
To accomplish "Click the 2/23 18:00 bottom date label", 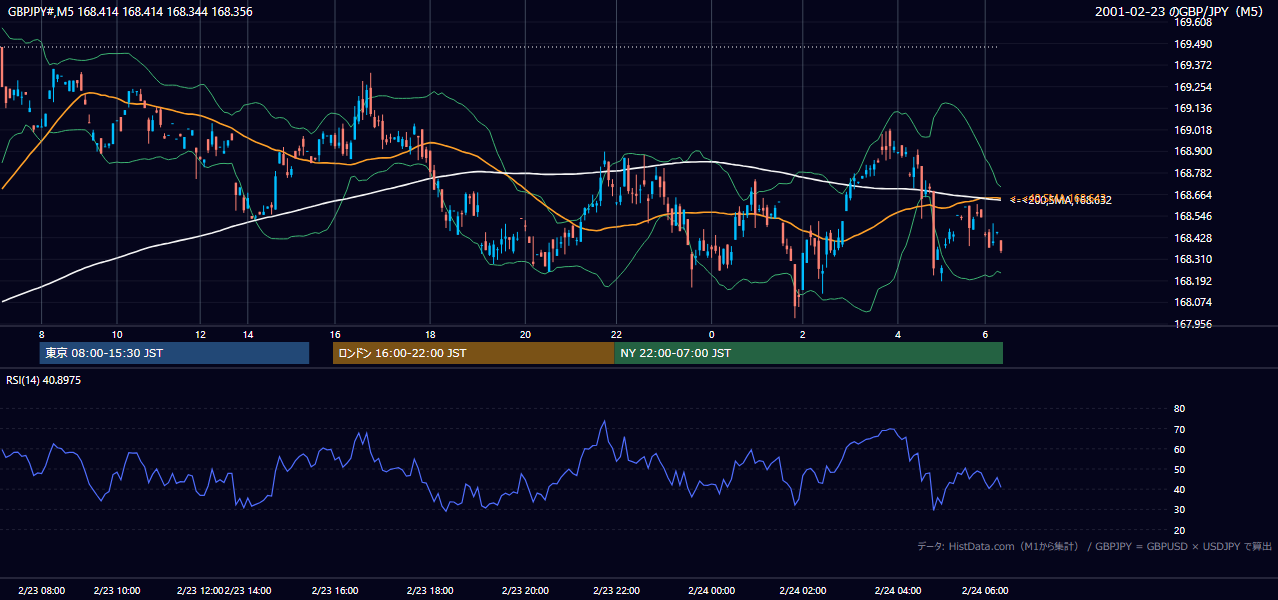I will coord(430,590).
